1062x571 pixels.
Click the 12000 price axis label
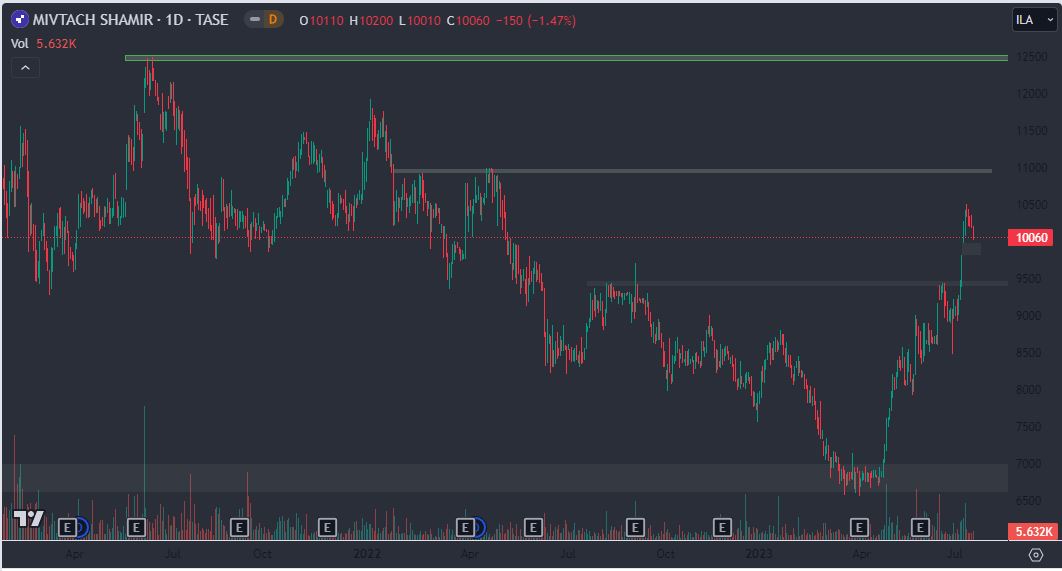point(1032,93)
